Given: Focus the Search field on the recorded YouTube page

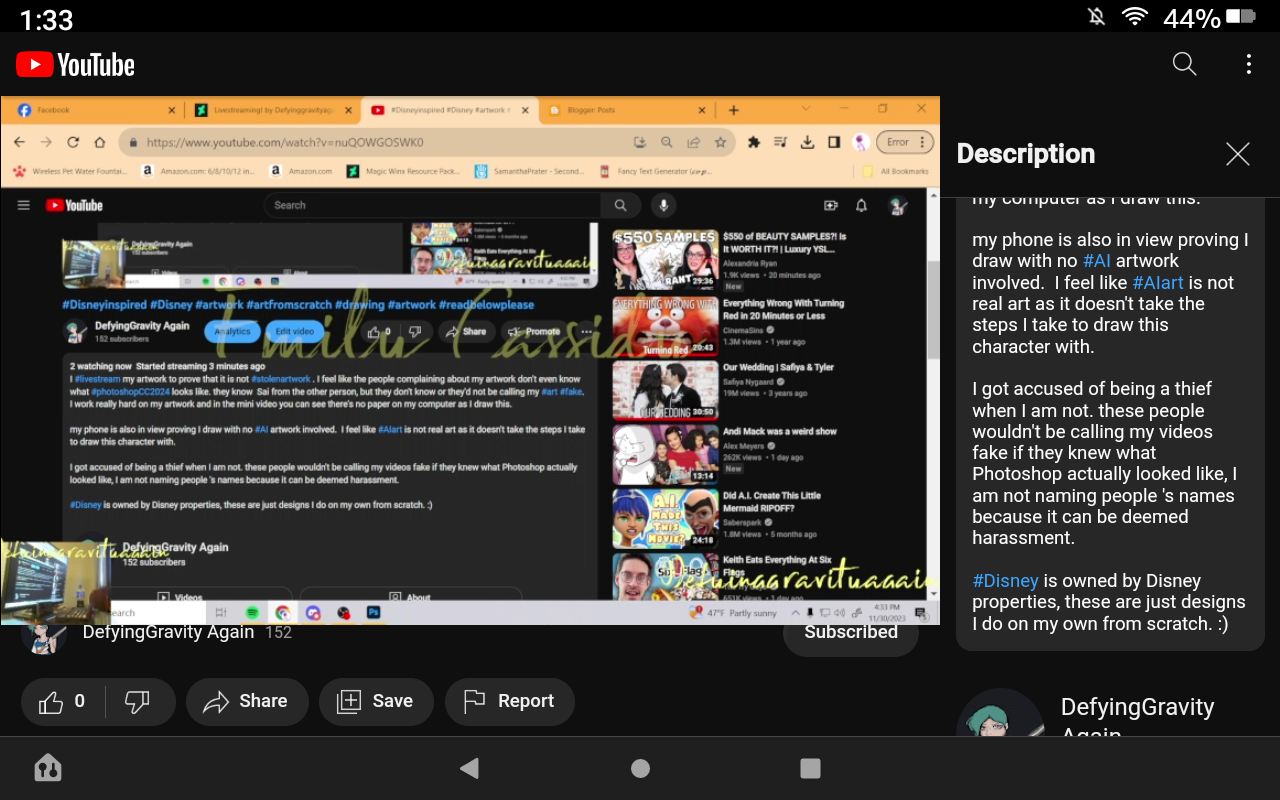Looking at the screenshot, I should tap(432, 205).
